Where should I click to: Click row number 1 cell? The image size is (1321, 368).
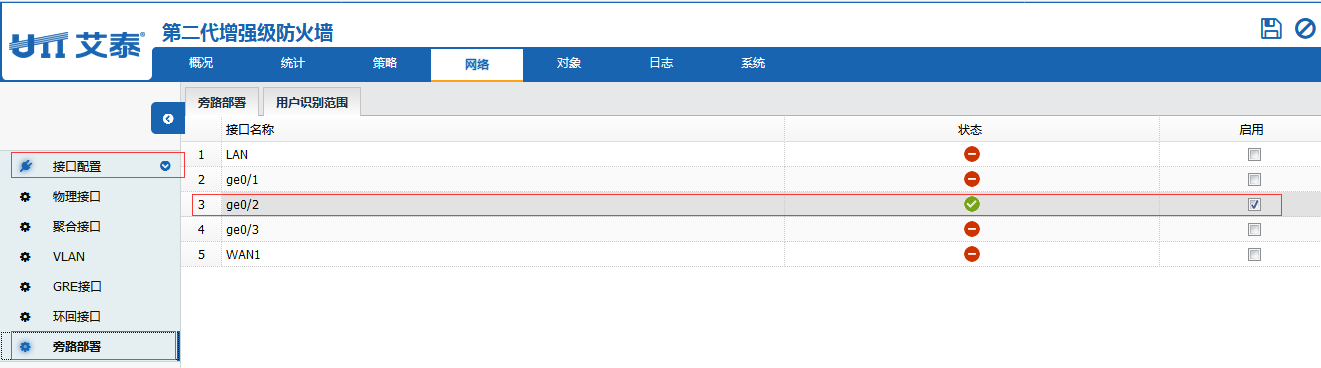pos(201,154)
